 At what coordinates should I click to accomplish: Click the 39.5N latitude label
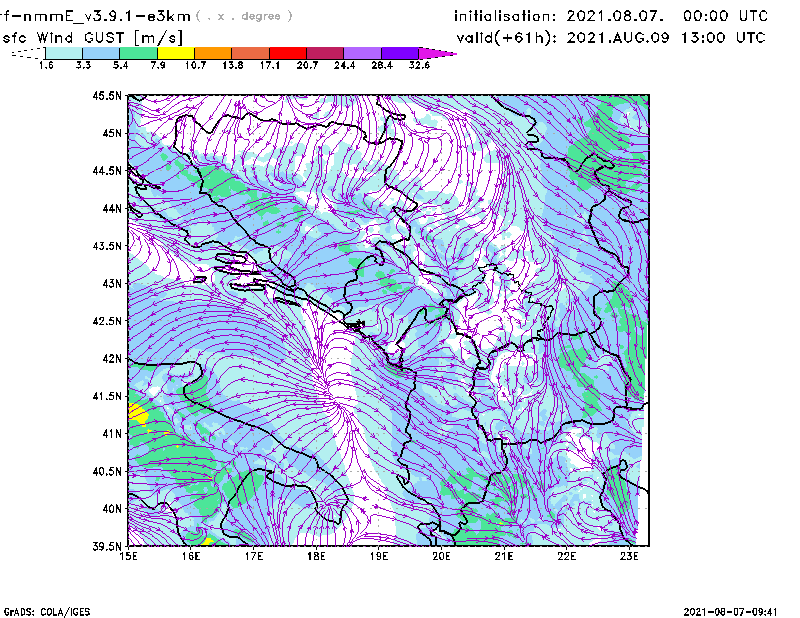(108, 546)
